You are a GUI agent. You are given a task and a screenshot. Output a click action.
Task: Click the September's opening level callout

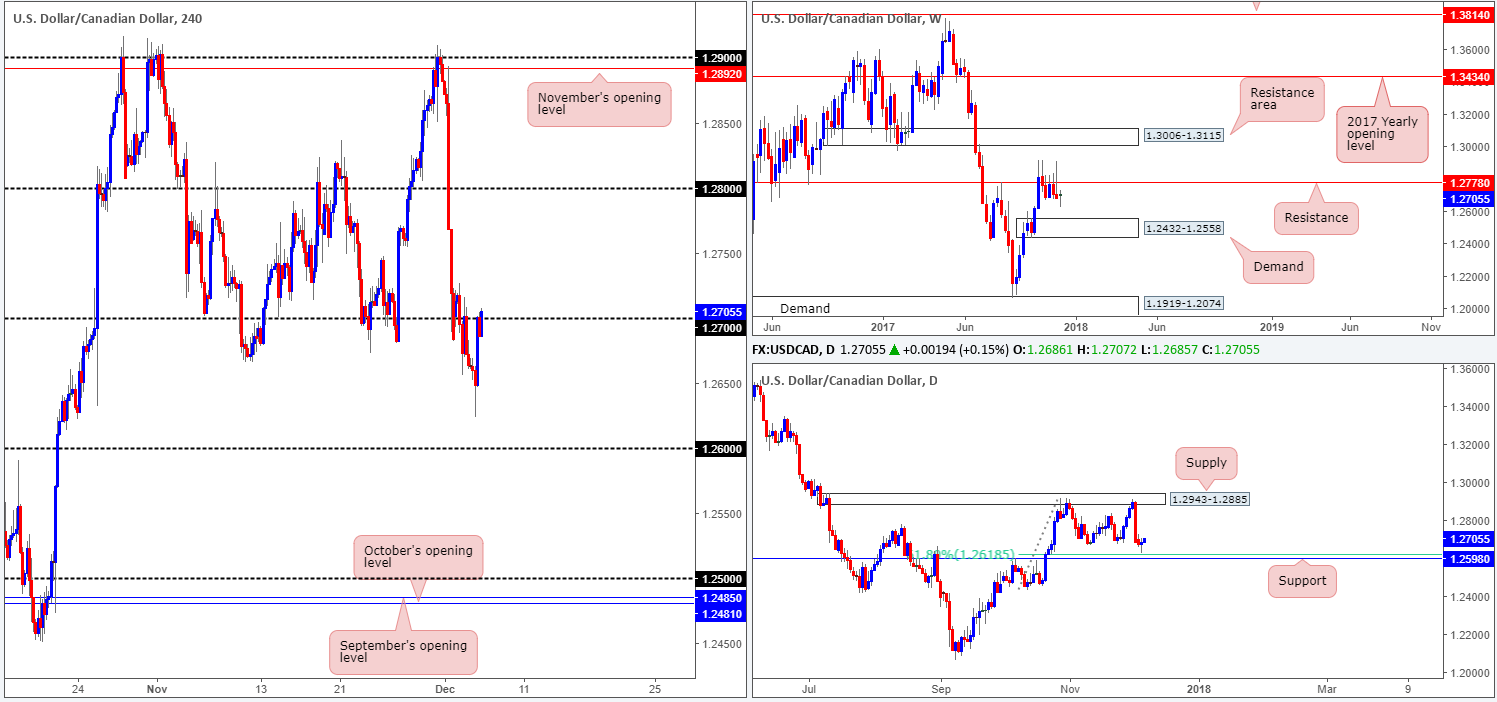point(403,651)
